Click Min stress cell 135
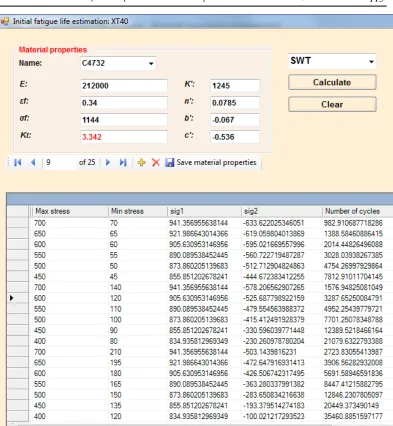 (137, 406)
